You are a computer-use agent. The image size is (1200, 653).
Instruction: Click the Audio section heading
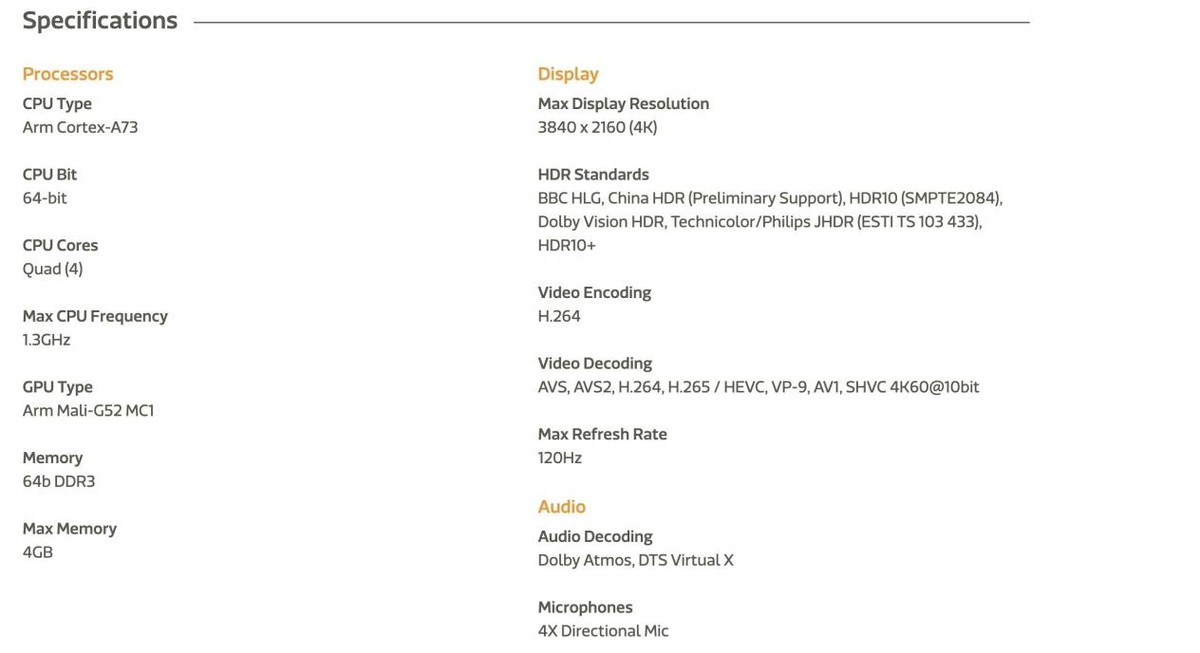562,507
